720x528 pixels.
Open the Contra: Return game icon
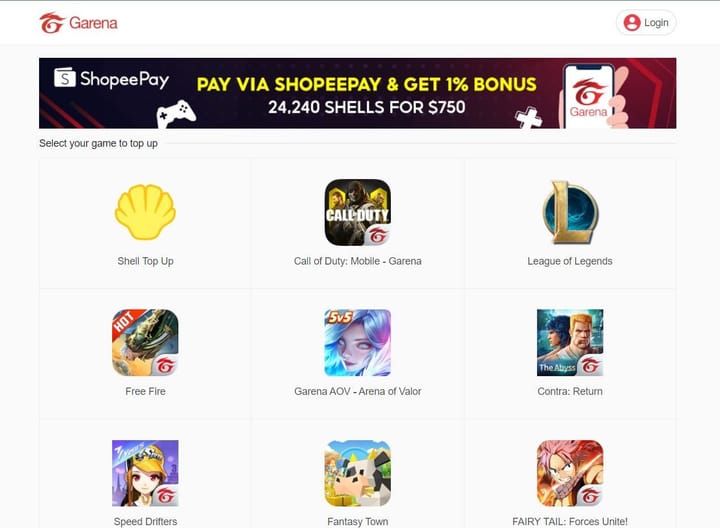click(x=570, y=343)
